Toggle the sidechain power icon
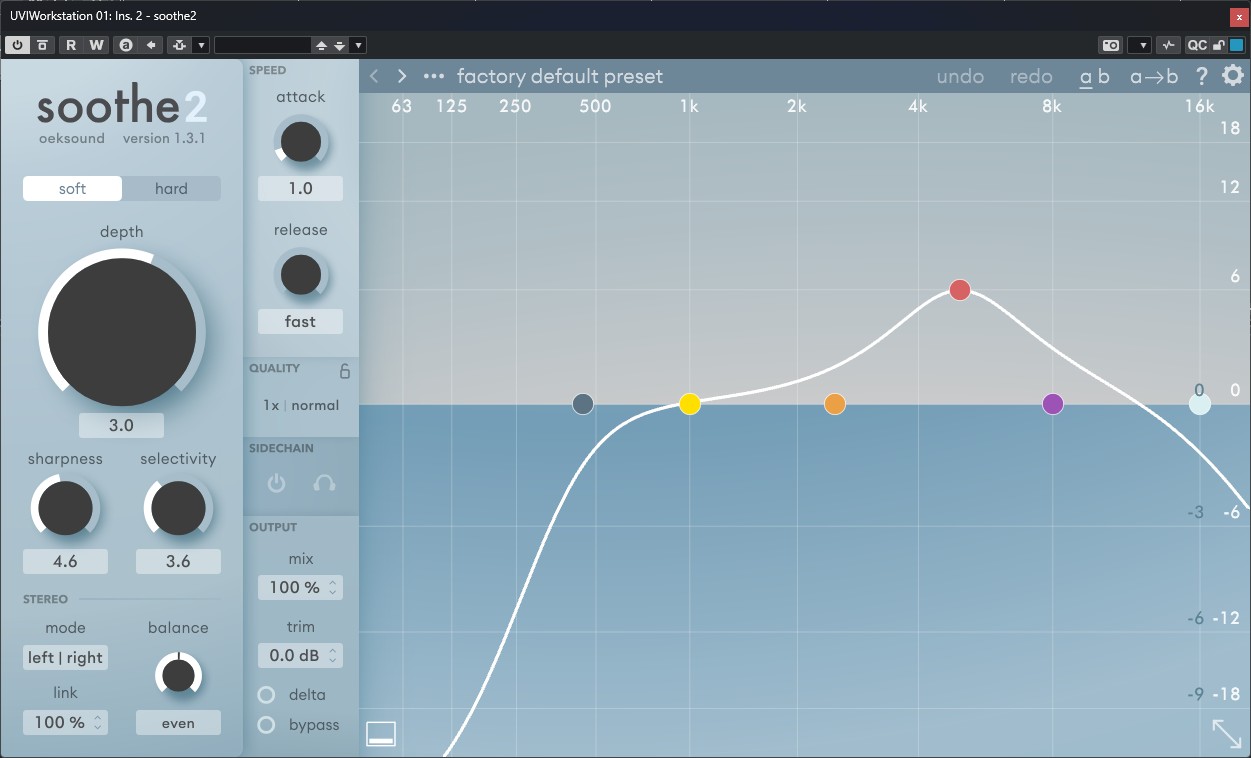This screenshot has height=758, width=1251. 277,483
